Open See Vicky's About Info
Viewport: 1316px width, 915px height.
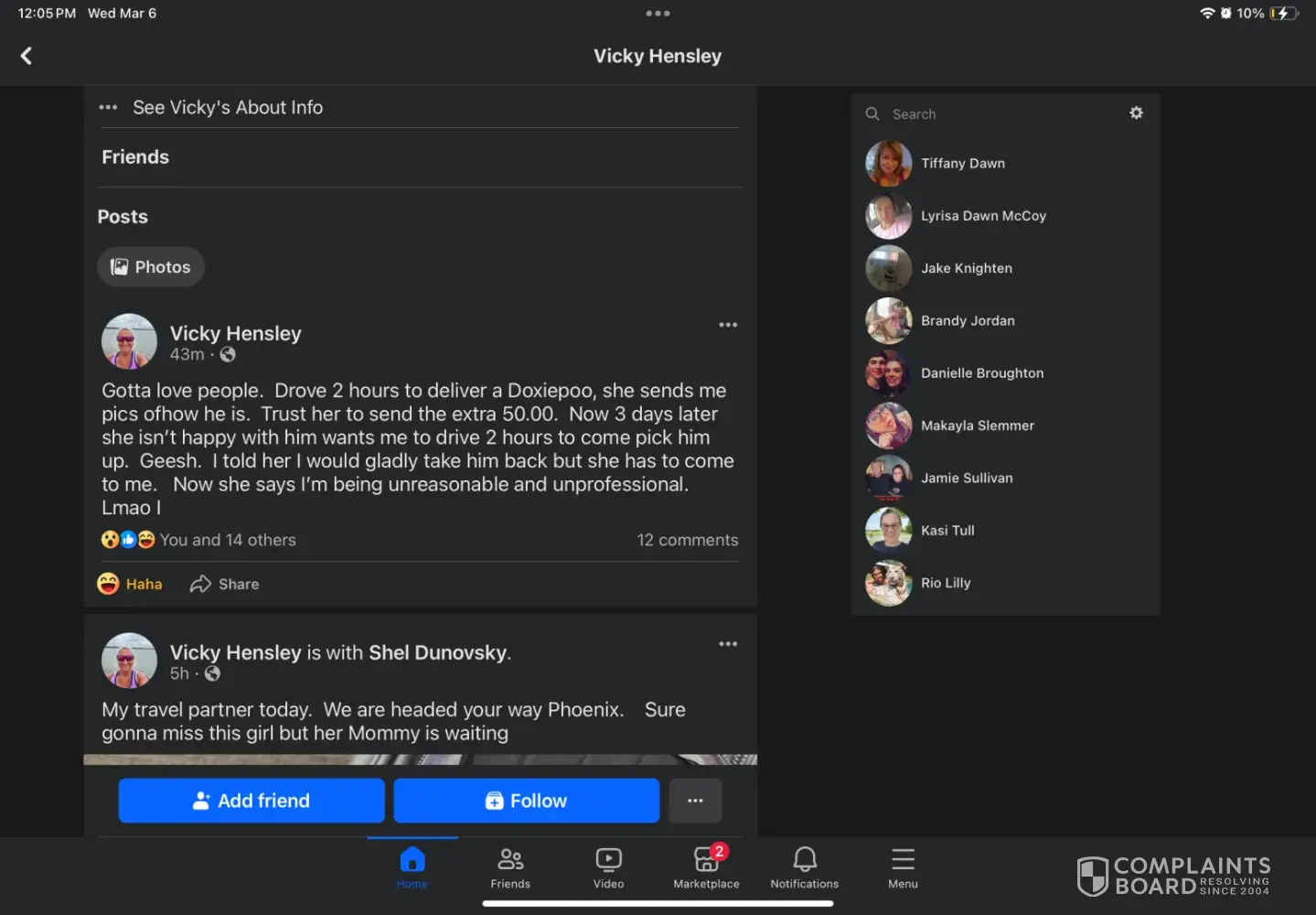228,107
